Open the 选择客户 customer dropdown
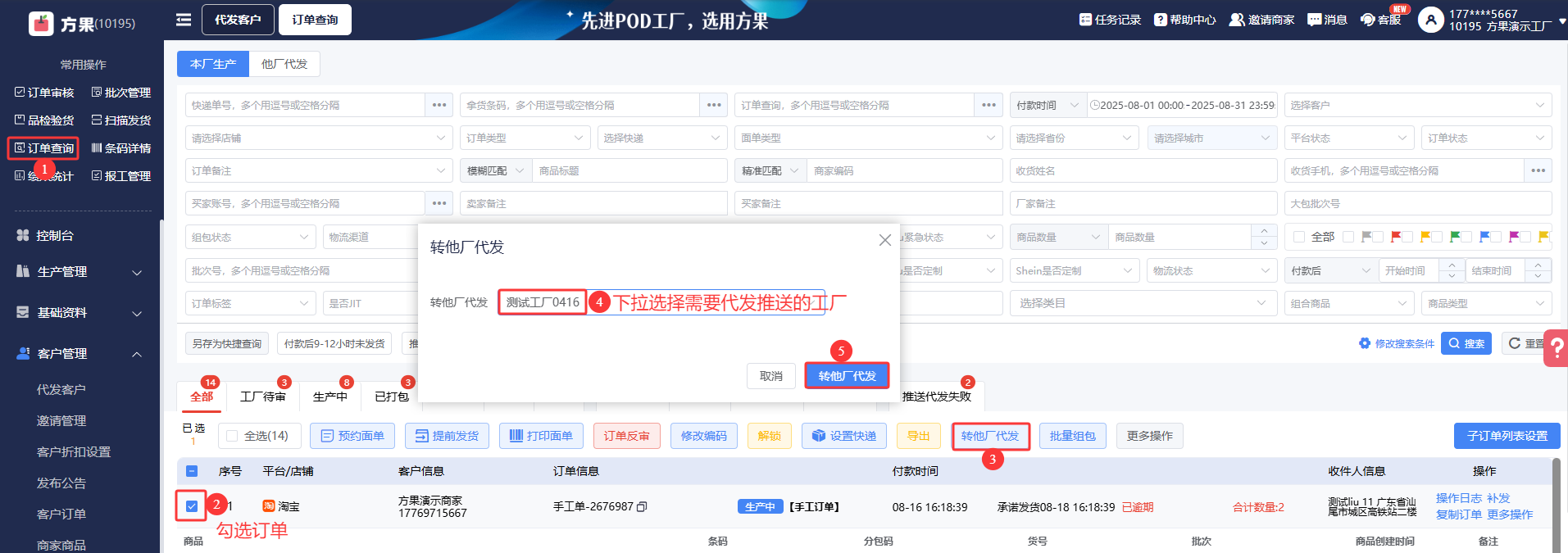This screenshot has width=1568, height=553. 1418,105
